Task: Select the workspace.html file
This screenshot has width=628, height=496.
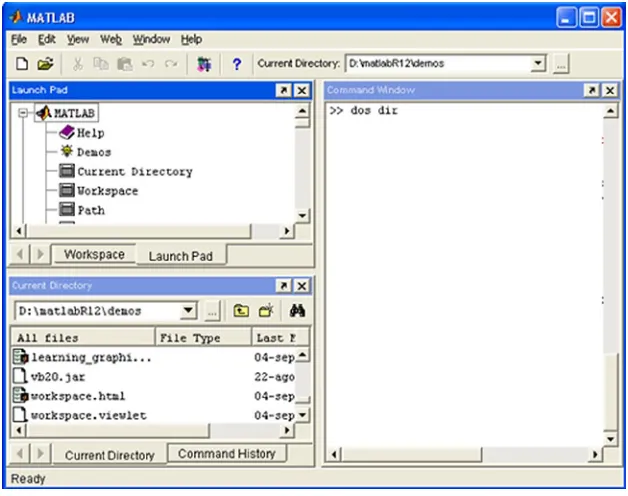Action: 153,396
